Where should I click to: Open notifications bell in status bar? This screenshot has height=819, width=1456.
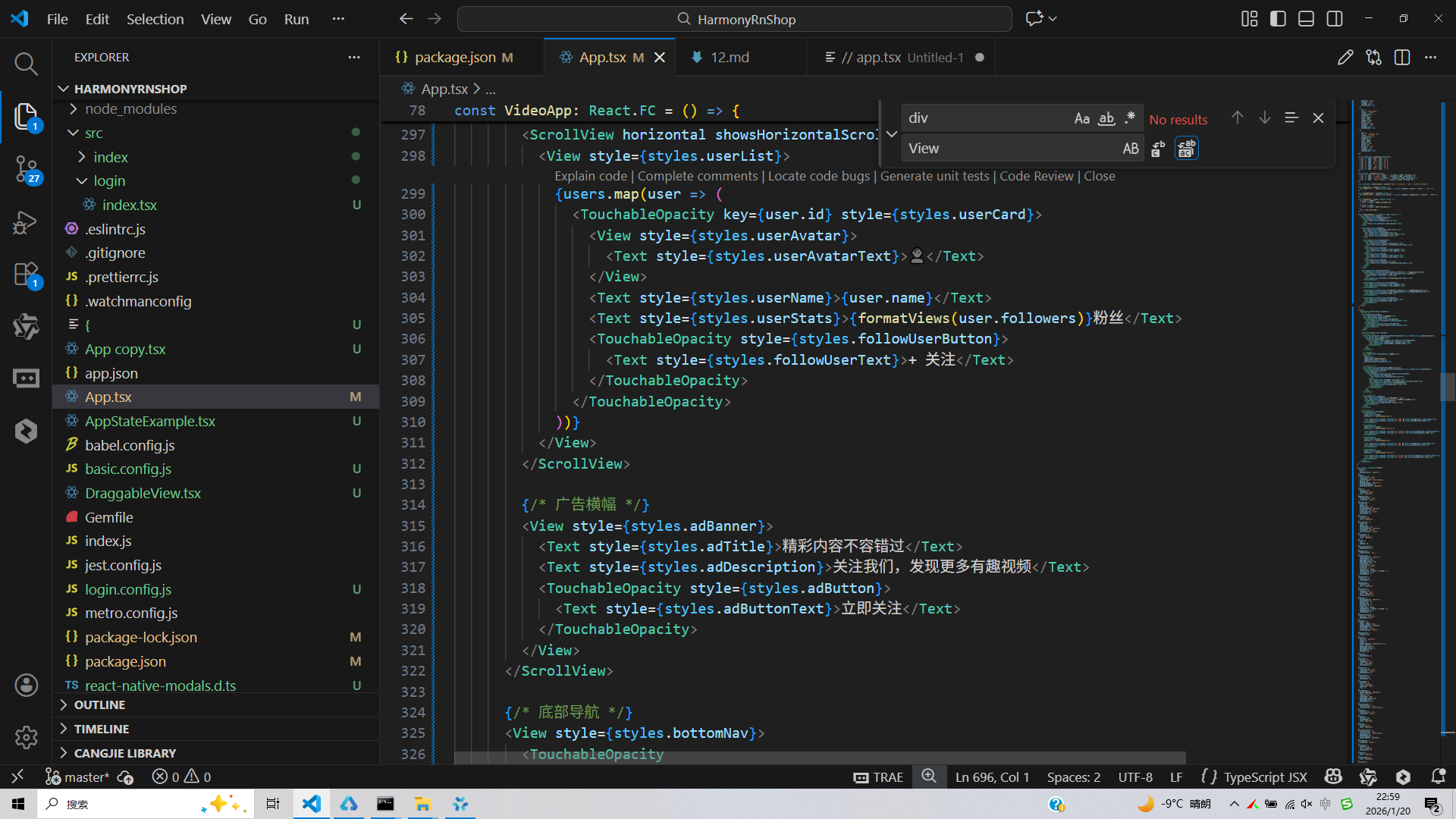click(1438, 777)
